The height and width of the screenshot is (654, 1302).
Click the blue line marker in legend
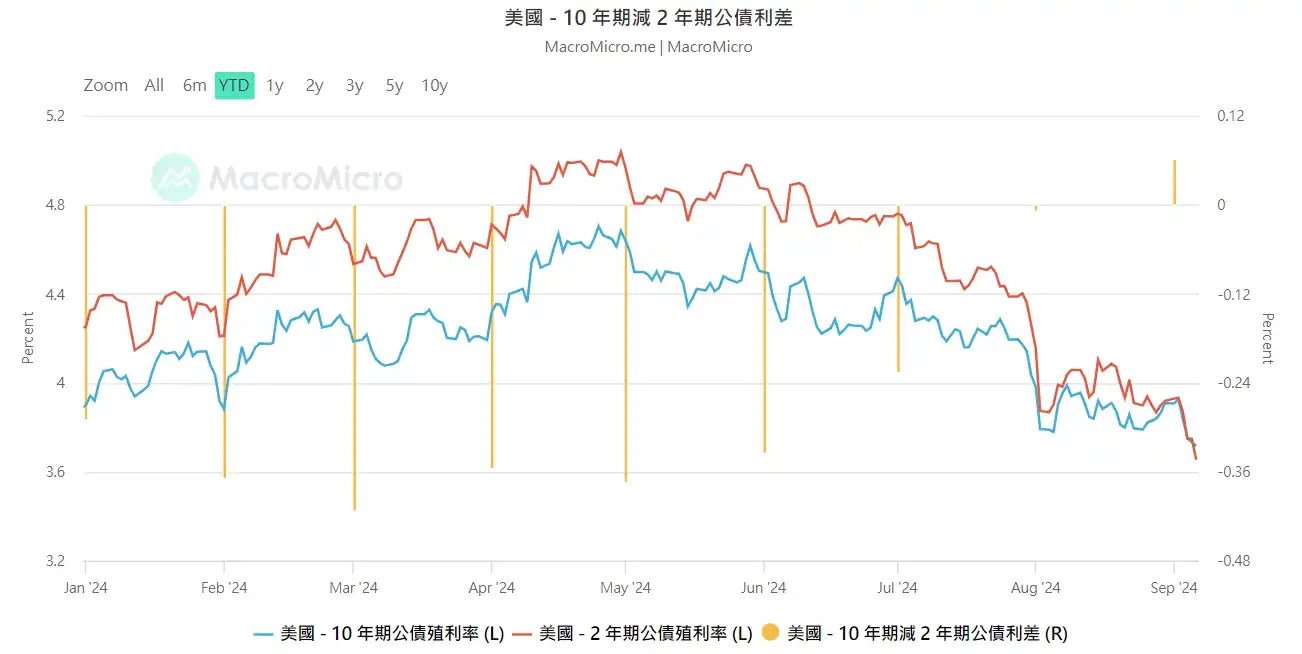[x=264, y=633]
